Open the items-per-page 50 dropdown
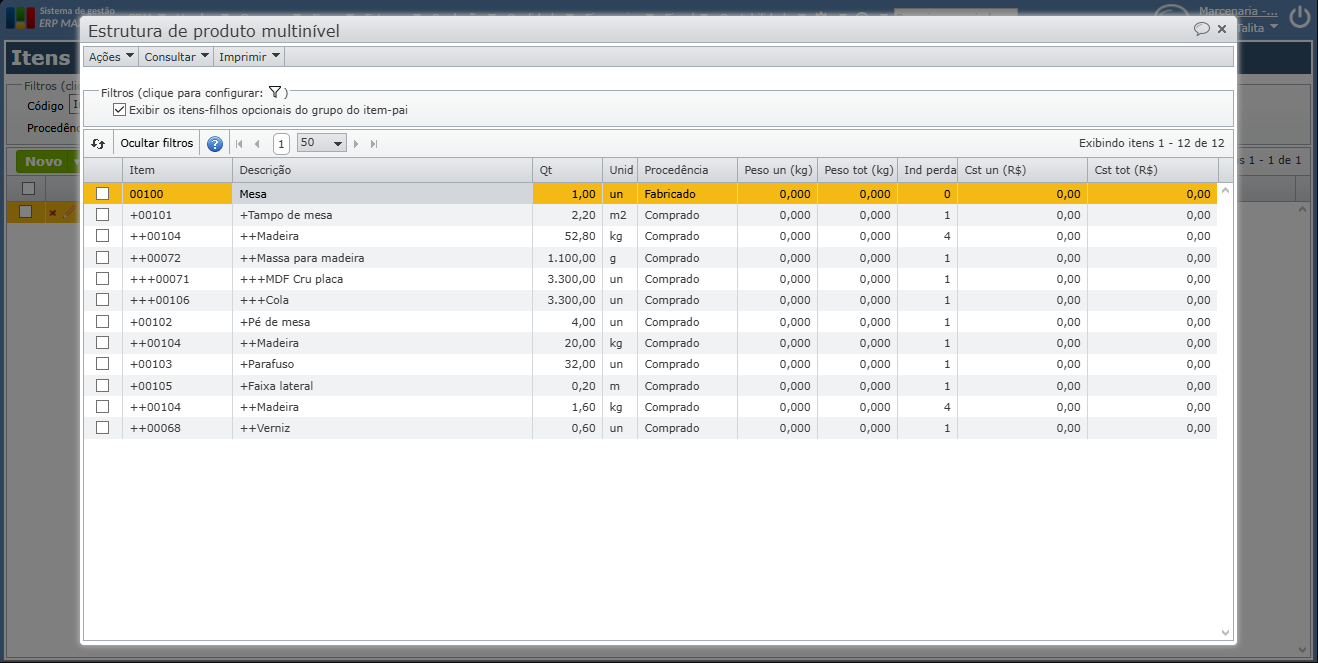Viewport: 1318px width, 663px height. [321, 143]
